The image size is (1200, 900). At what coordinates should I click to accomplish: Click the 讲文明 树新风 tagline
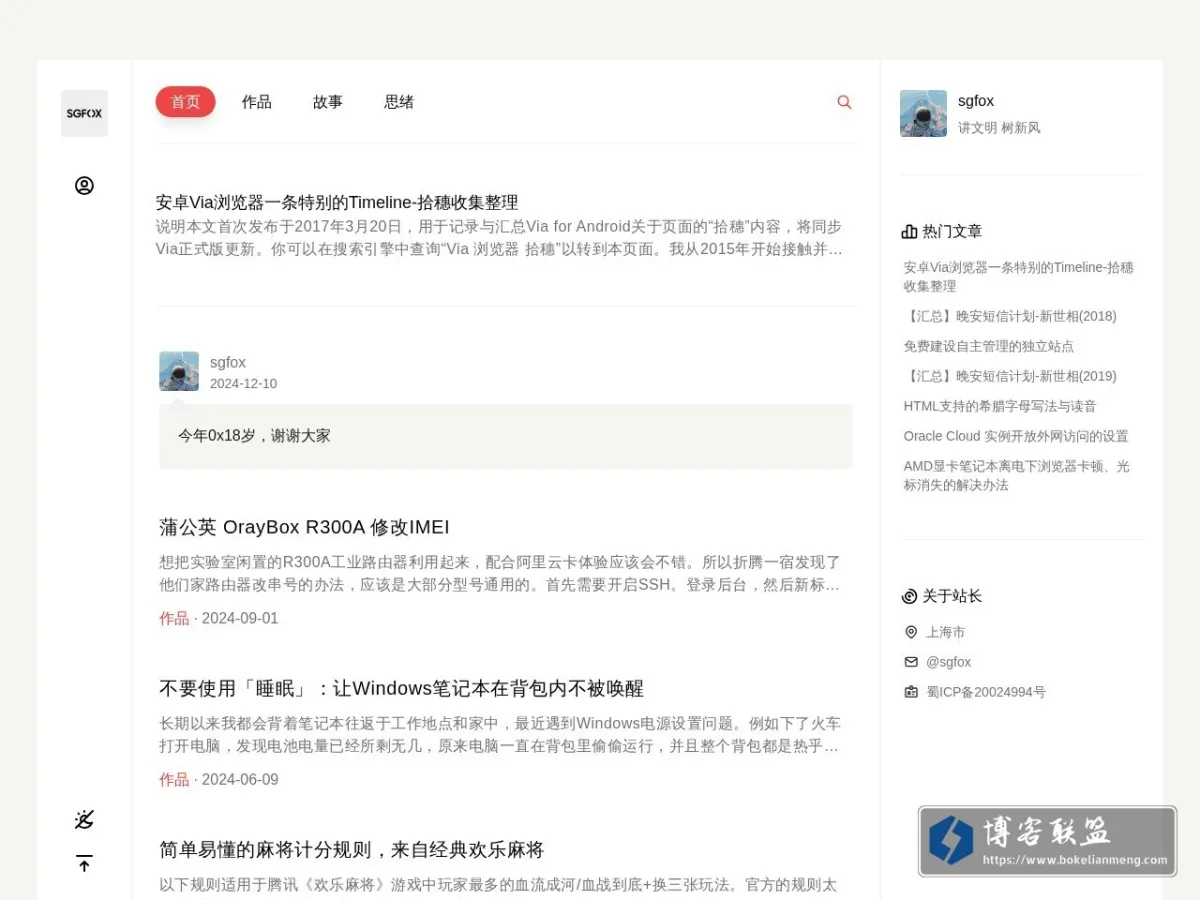(x=999, y=128)
